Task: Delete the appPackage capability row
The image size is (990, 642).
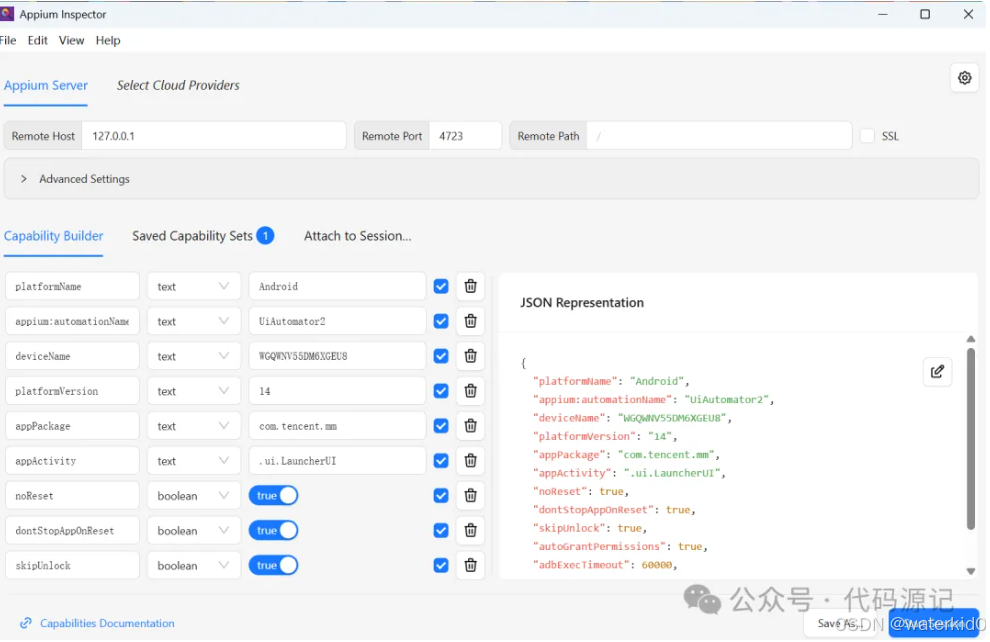Action: (x=472, y=427)
